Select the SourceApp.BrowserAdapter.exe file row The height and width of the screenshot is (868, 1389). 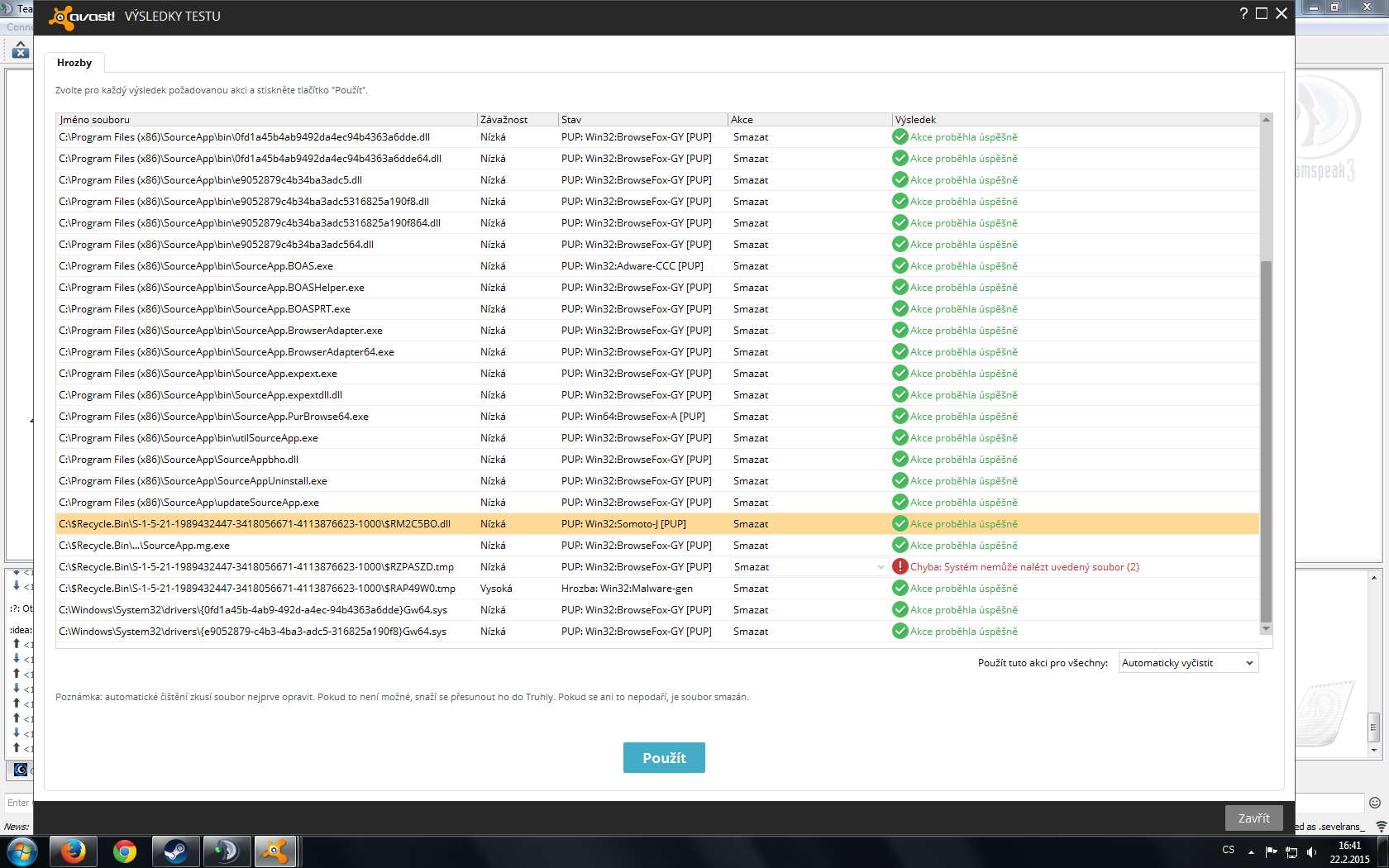pyautogui.click(x=657, y=331)
